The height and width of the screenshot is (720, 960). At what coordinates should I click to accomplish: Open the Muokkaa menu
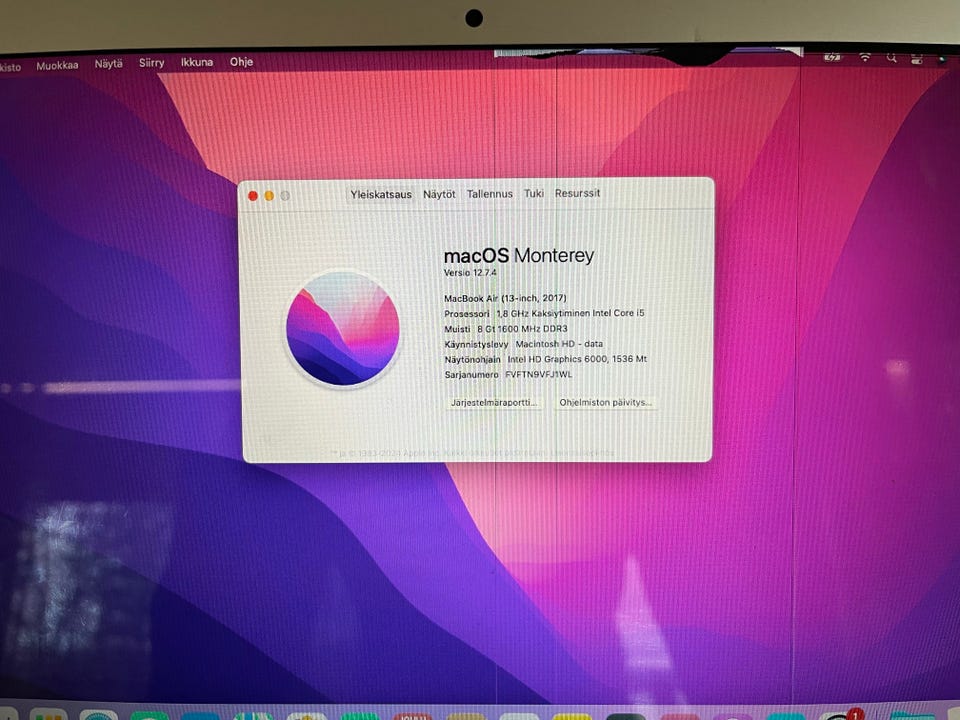pos(57,66)
